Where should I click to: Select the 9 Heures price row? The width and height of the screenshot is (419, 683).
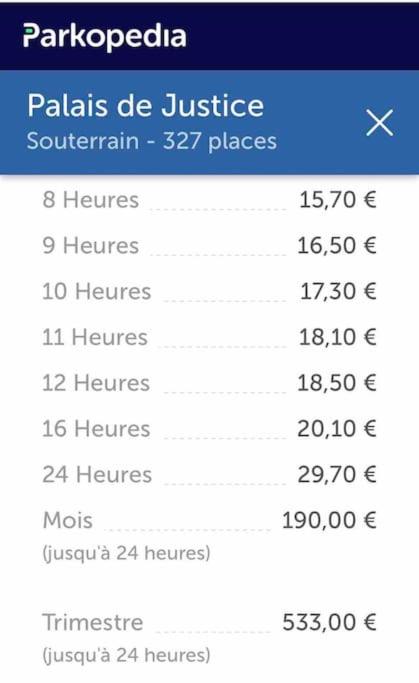[210, 246]
